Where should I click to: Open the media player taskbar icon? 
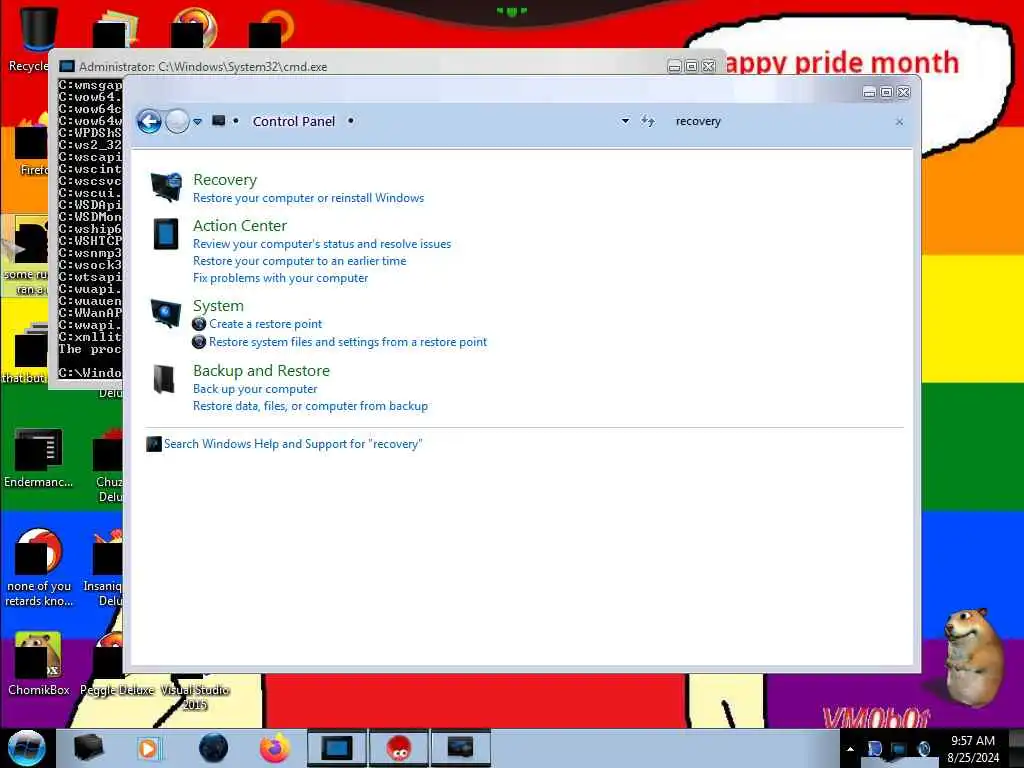(150, 748)
